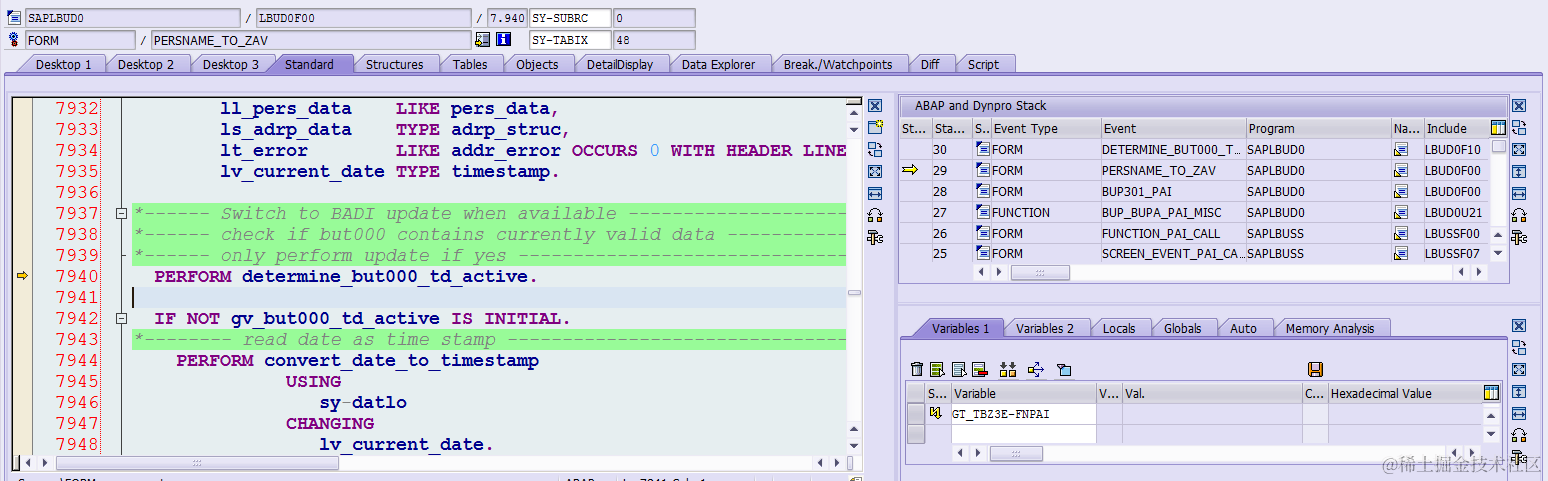Click New Tool icon beside code editor
This screenshot has height=481, width=1548.
click(x=875, y=128)
